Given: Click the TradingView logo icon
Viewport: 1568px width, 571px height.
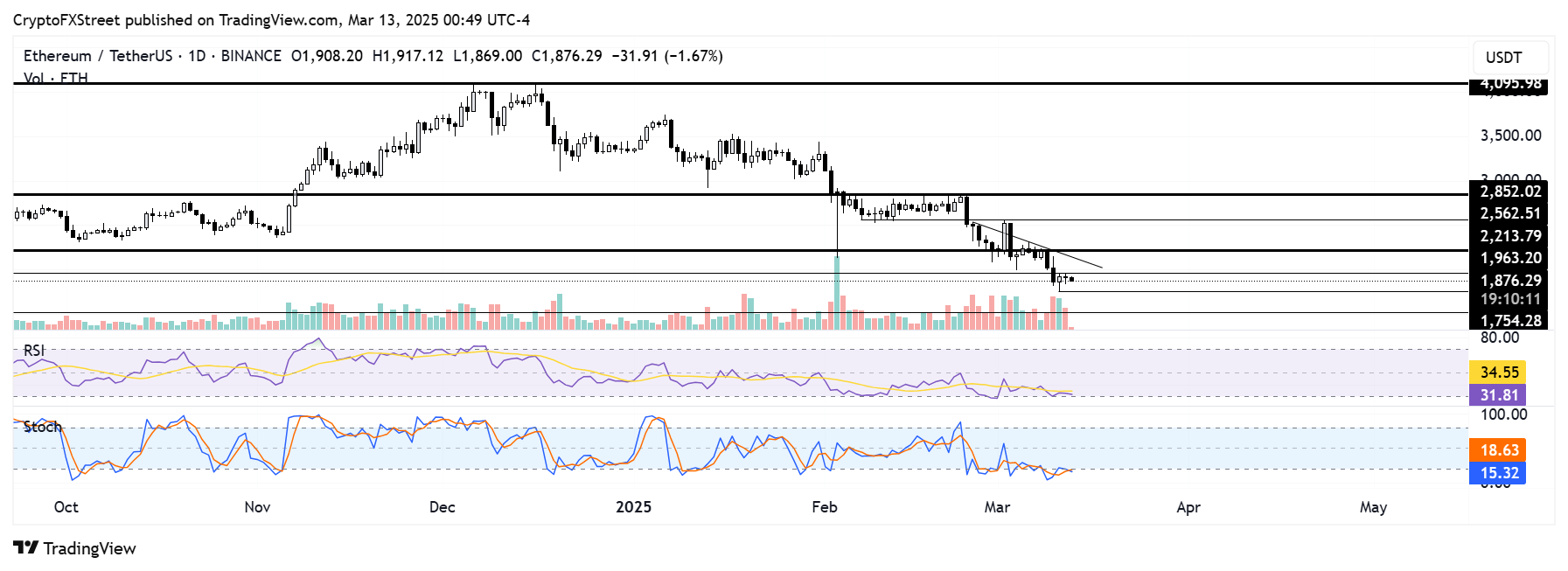Looking at the screenshot, I should coord(26,548).
